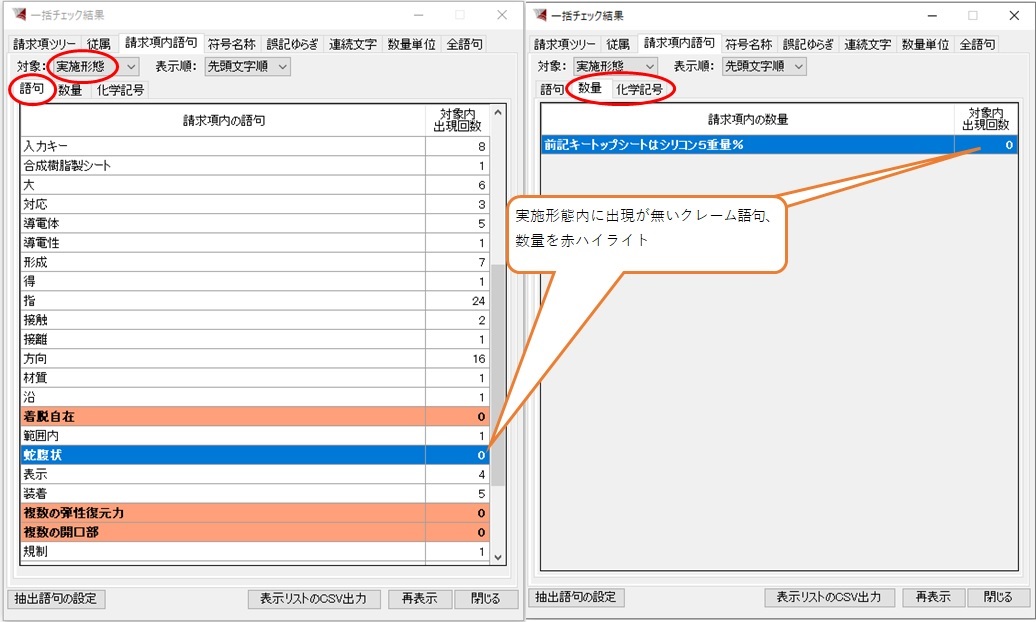The image size is (1036, 622).
Task: Select 請求項内語句 tab in left window
Action: click(x=161, y=42)
